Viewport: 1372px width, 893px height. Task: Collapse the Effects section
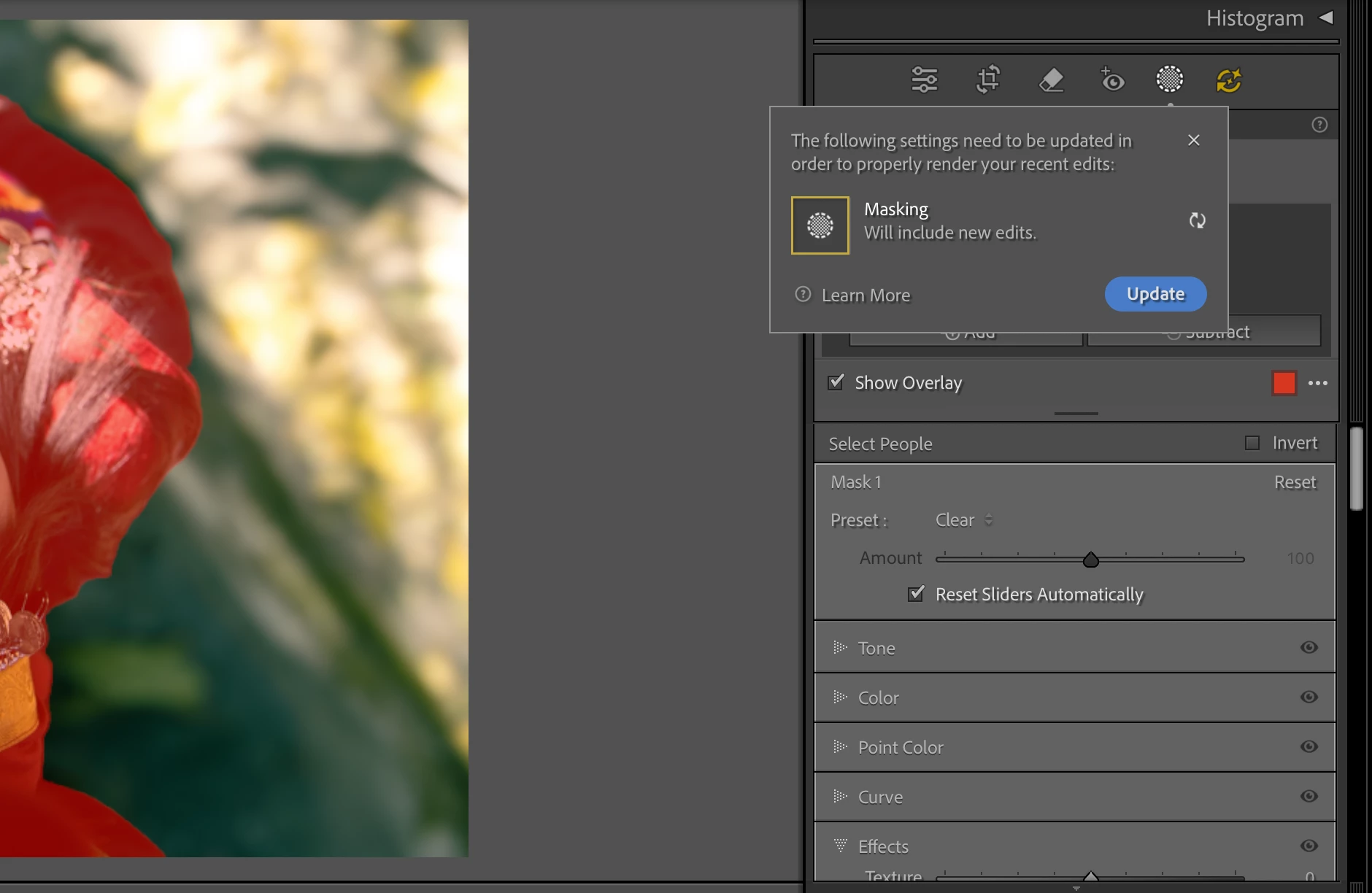click(841, 846)
